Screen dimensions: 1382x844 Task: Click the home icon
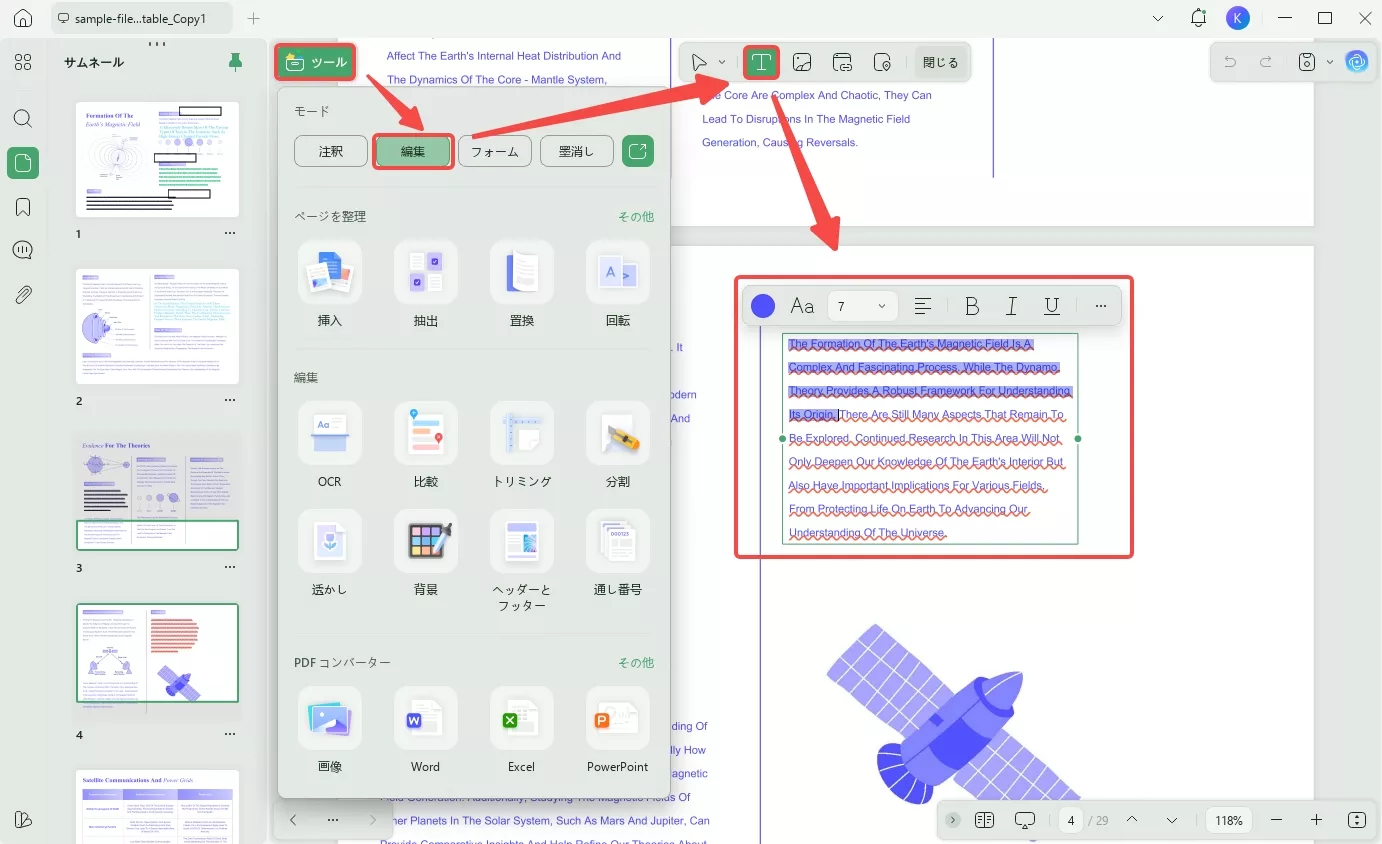pos(23,19)
